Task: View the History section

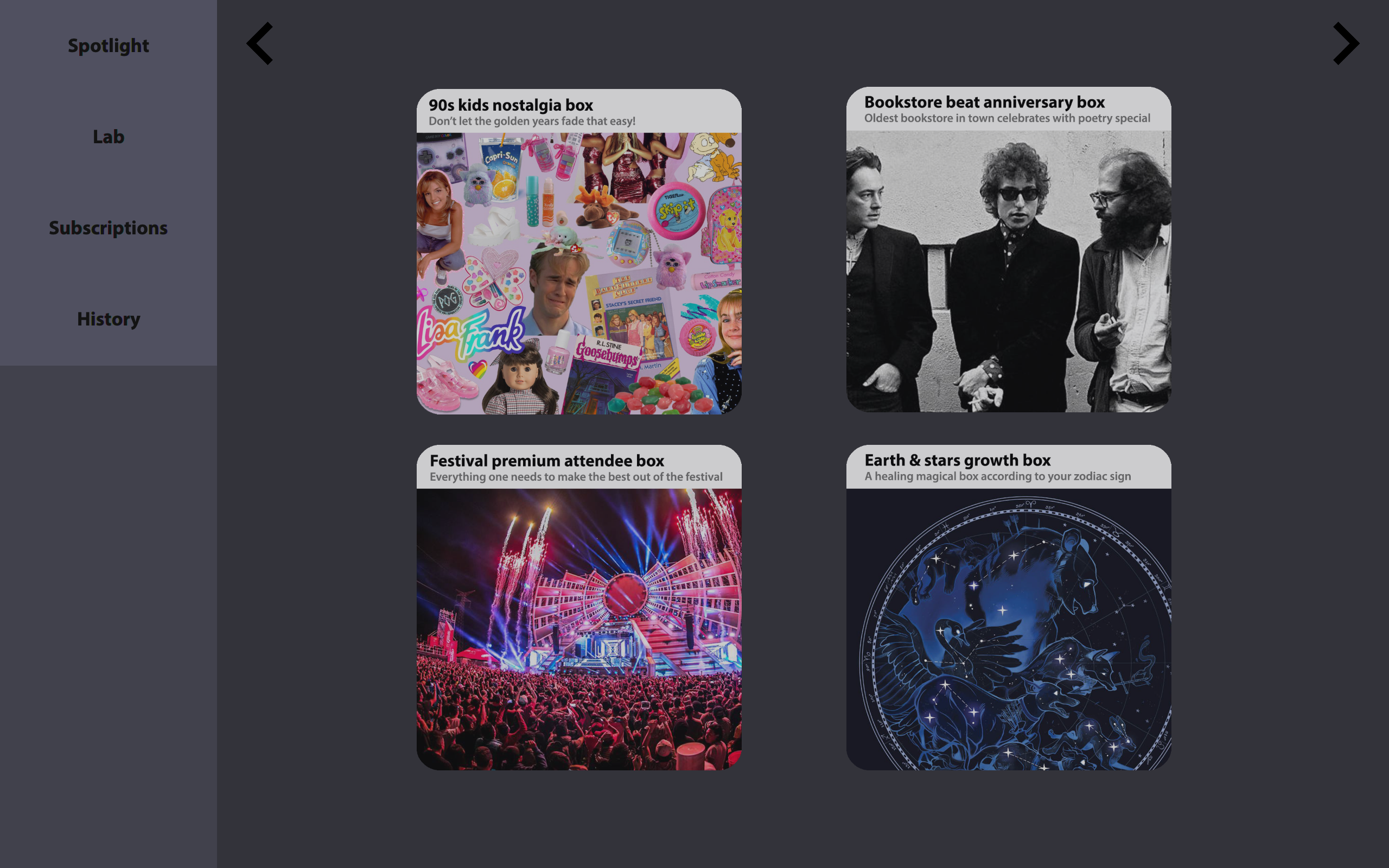Action: 109,319
